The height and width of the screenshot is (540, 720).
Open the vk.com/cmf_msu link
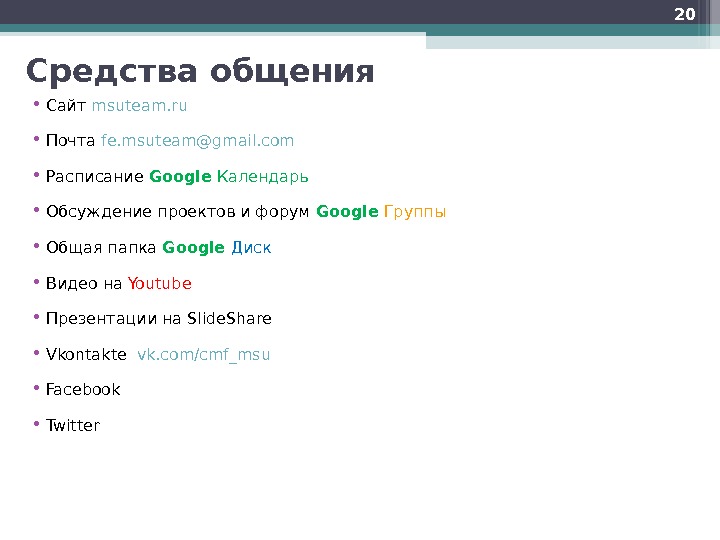[203, 355]
